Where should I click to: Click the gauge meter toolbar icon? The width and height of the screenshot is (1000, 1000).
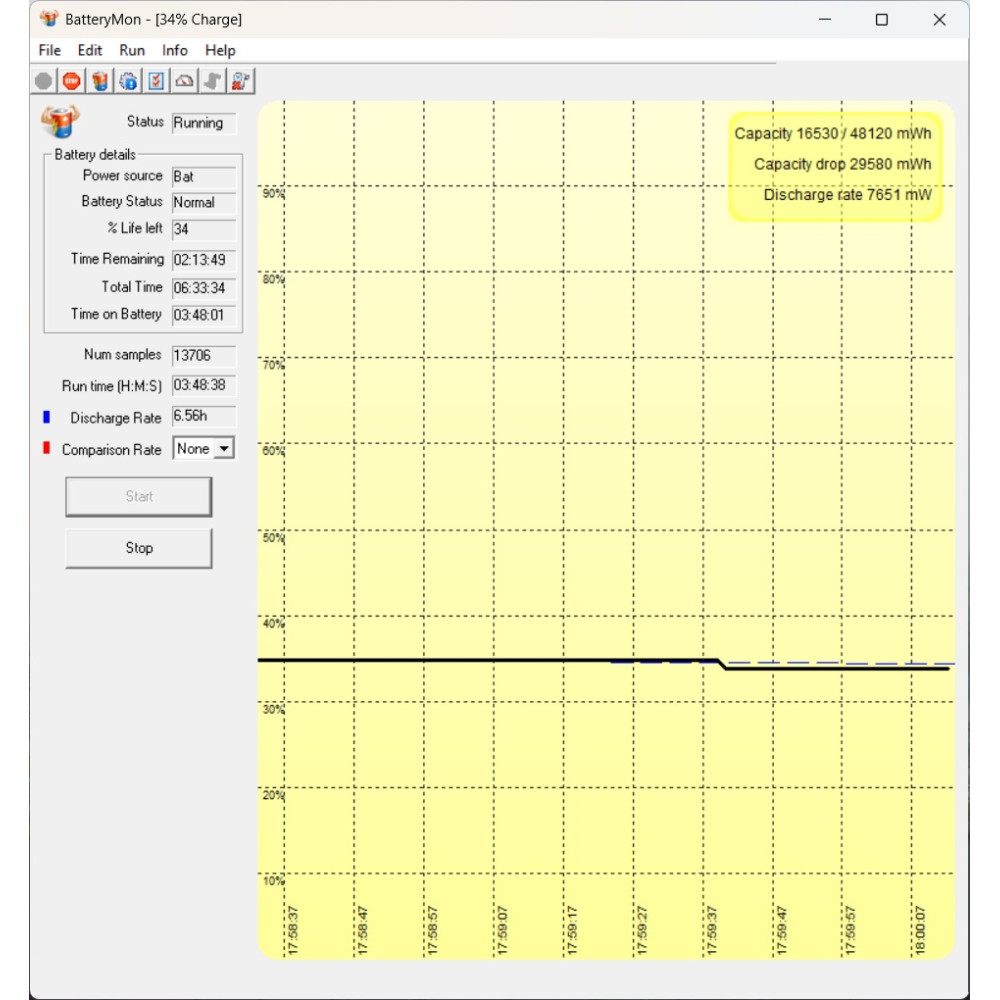tap(184, 81)
